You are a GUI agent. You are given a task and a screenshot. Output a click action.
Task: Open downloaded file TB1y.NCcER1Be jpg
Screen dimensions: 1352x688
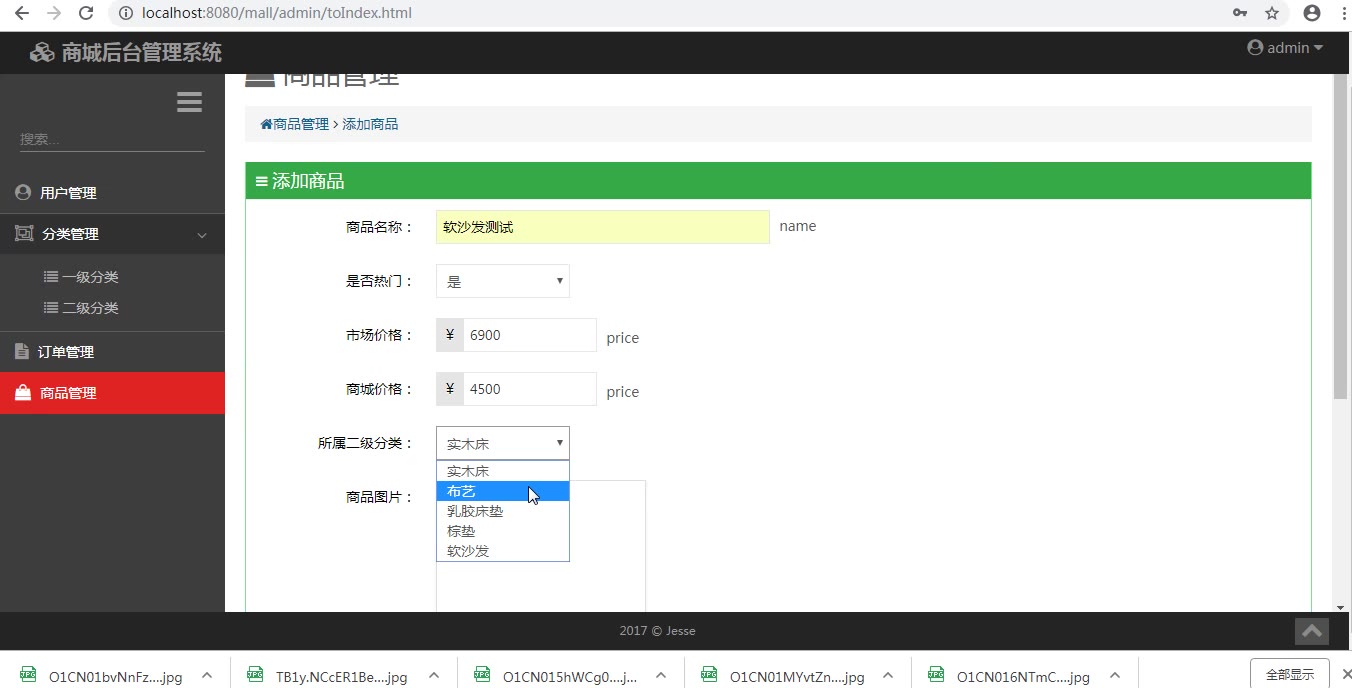click(330, 676)
